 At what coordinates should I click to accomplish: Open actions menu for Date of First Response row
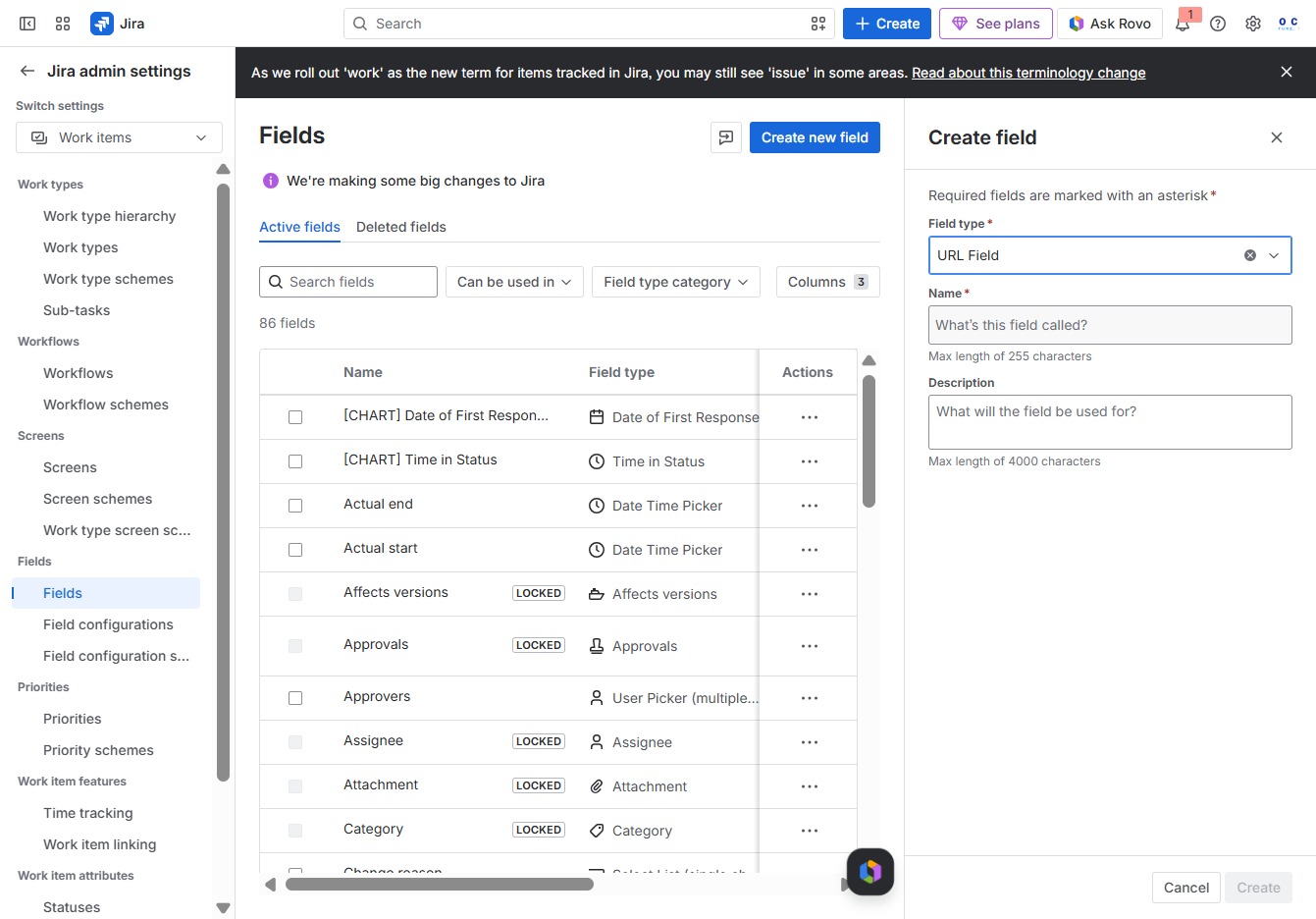(x=810, y=417)
